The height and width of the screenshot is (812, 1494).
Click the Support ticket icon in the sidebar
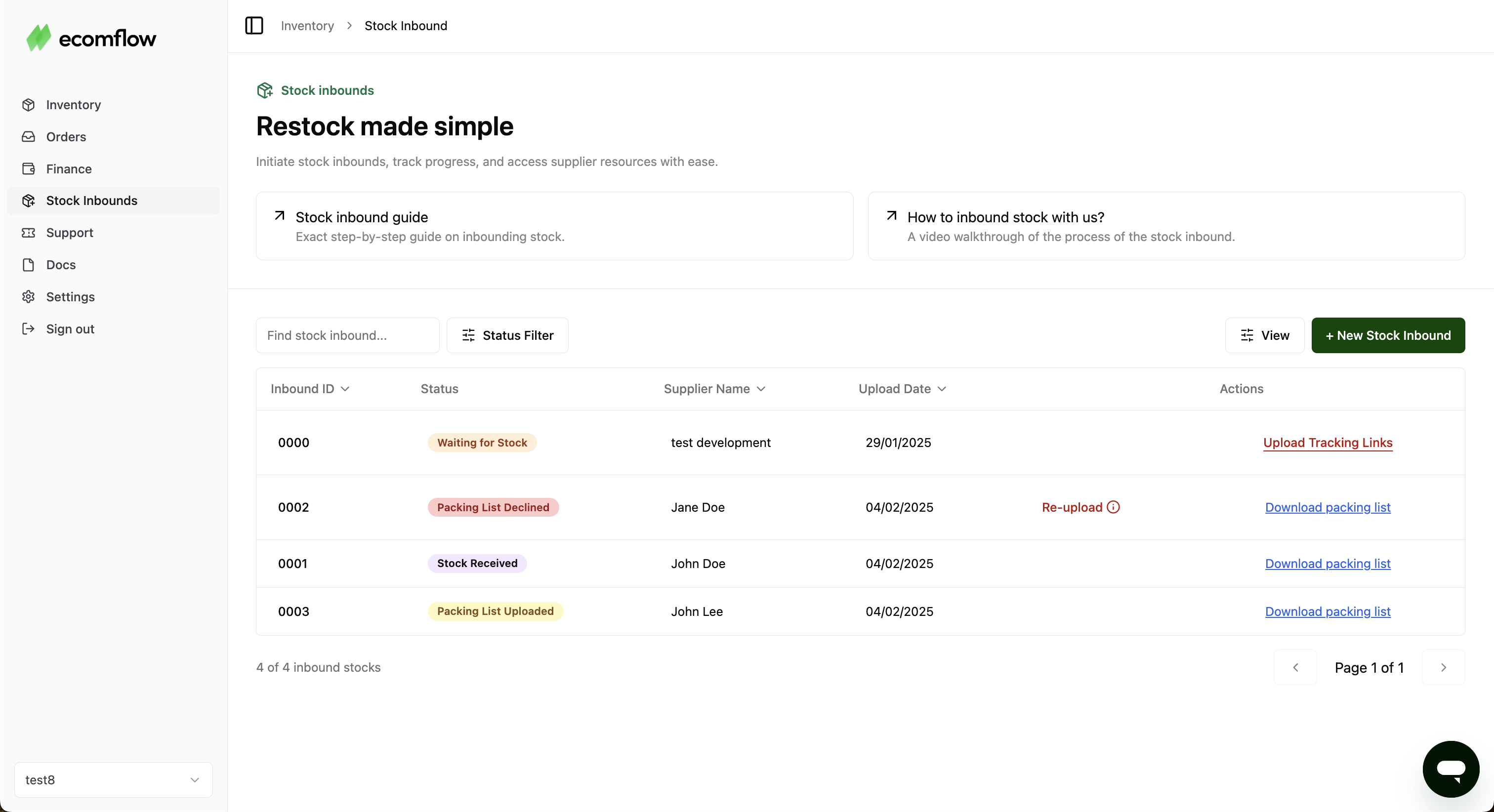pyautogui.click(x=29, y=233)
